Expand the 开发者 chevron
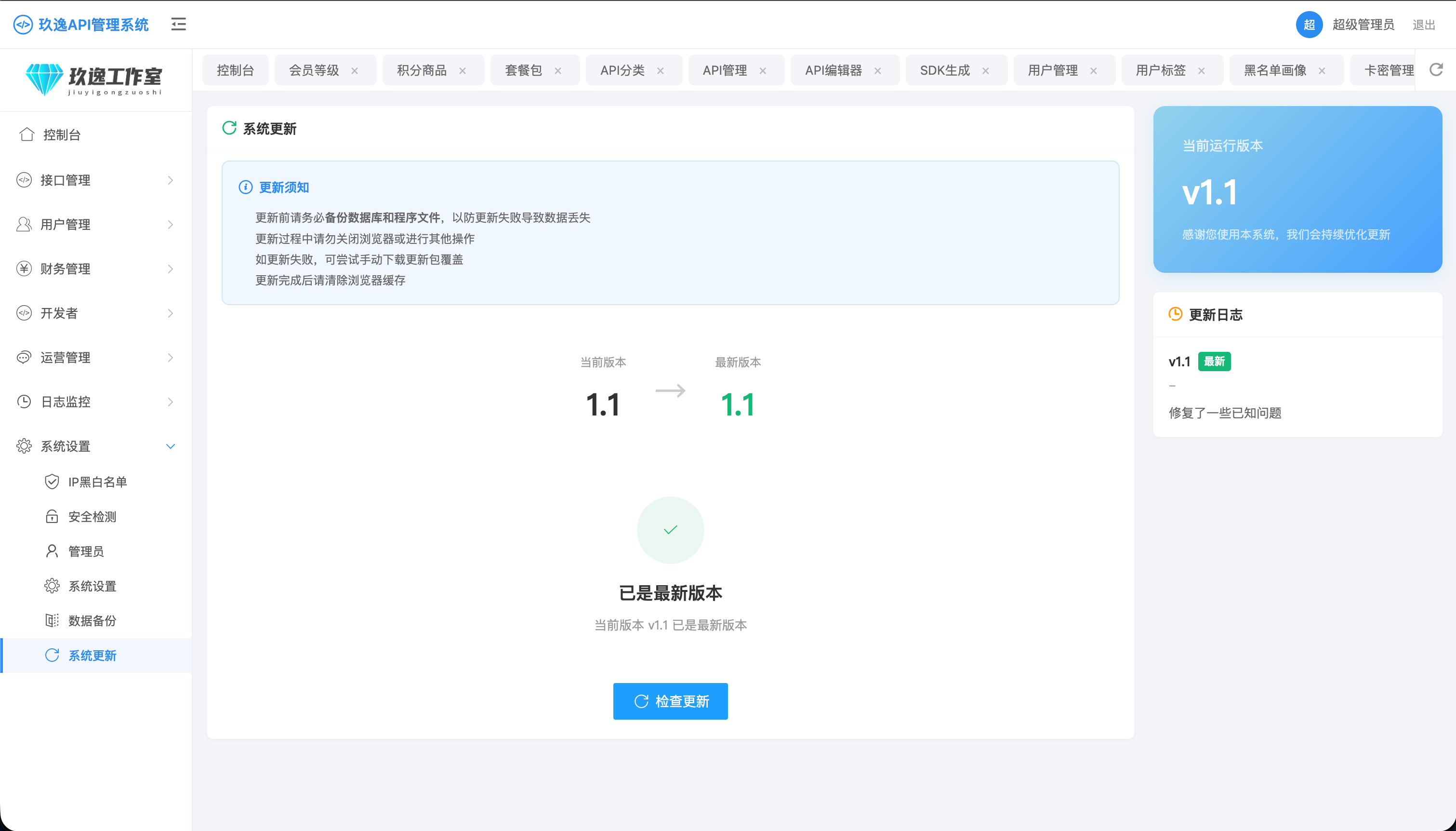 pos(170,313)
